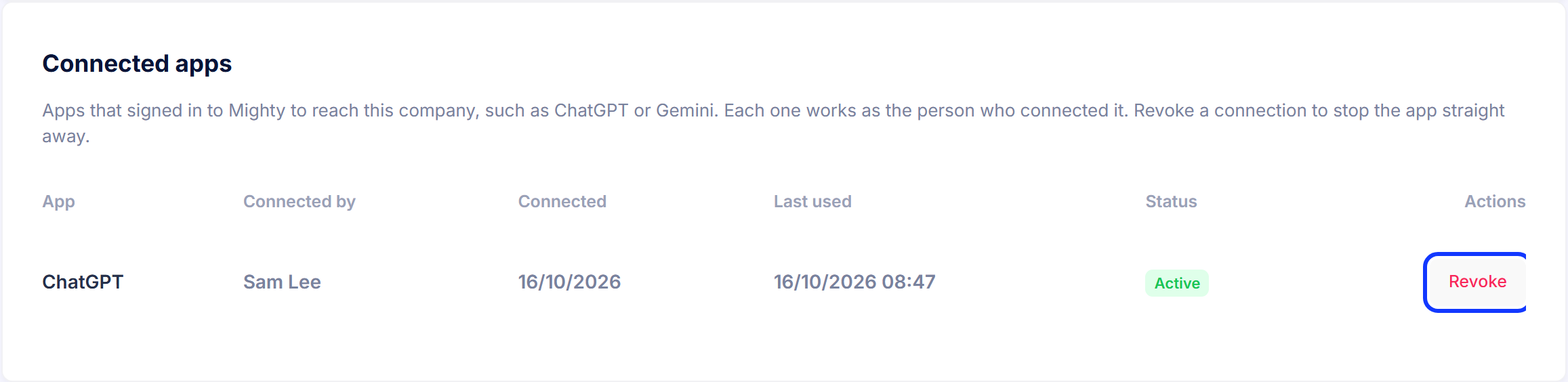1568x382 pixels.
Task: Click ChatGPT mentioned in the description paragraph
Action: pyautogui.click(x=591, y=110)
